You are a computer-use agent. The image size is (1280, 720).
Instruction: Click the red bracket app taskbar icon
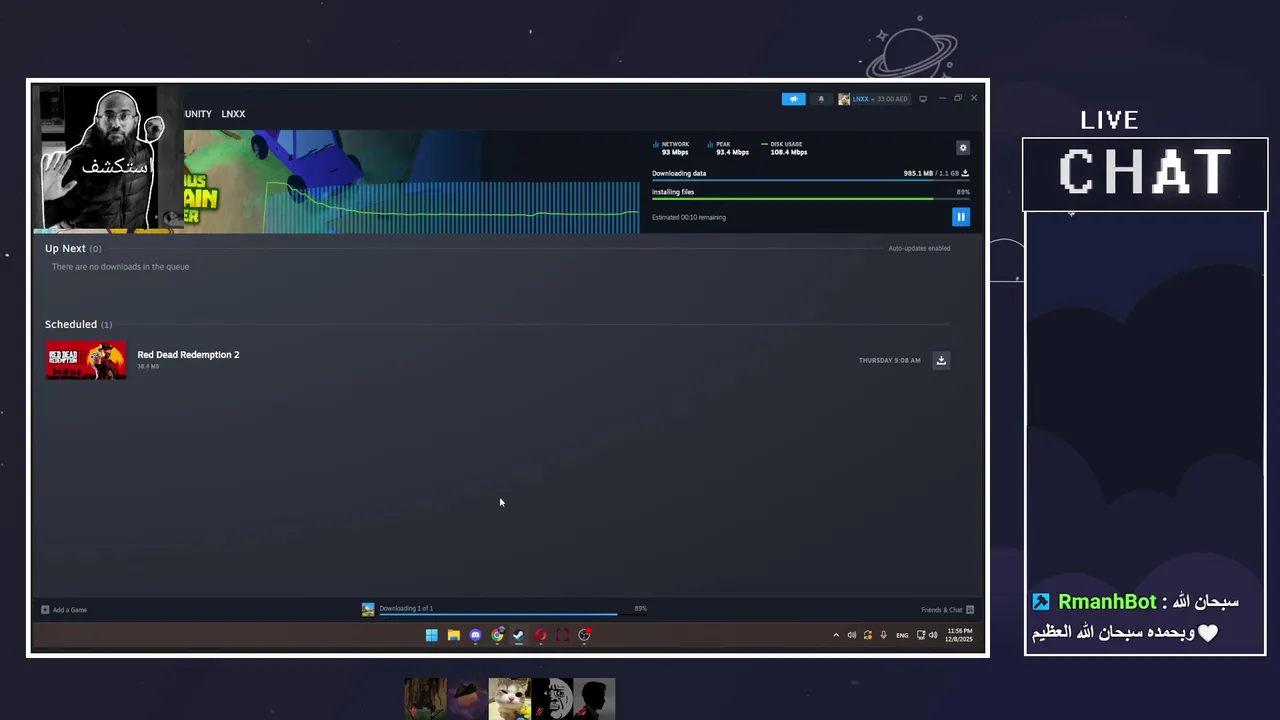point(562,635)
